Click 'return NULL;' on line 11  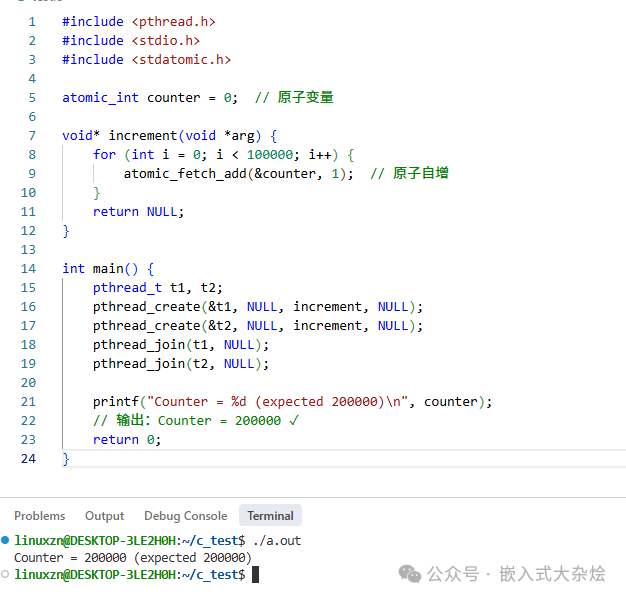point(138,212)
